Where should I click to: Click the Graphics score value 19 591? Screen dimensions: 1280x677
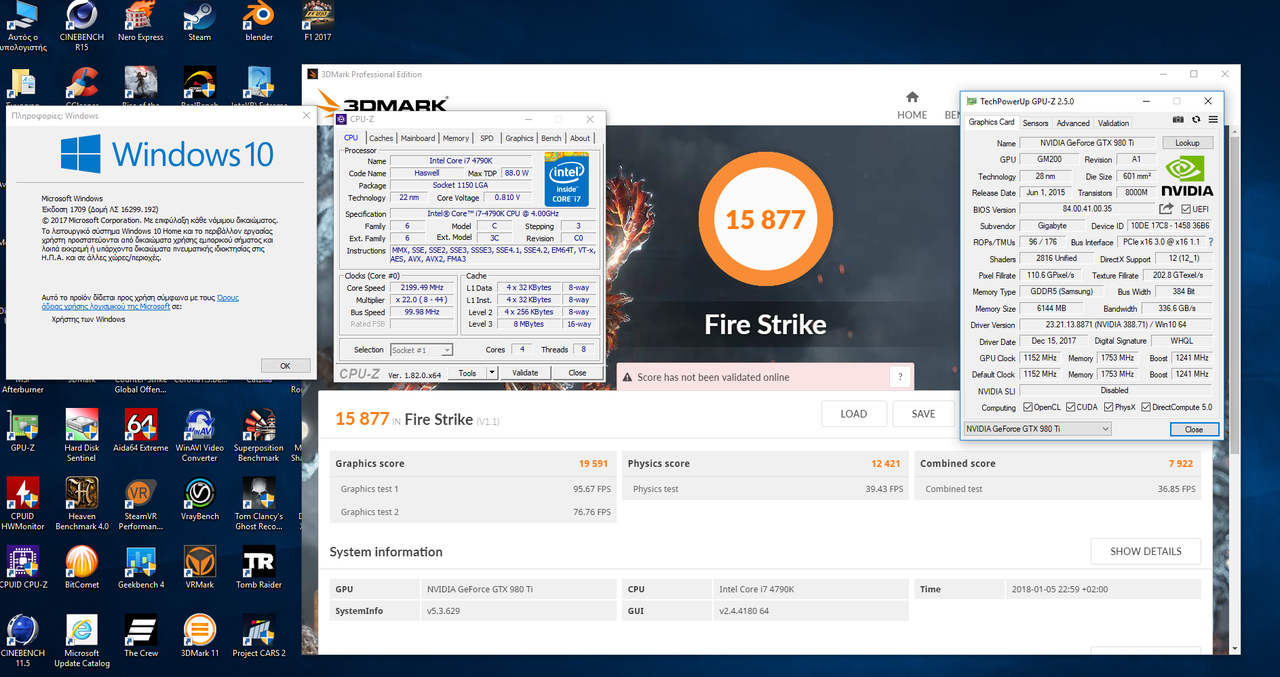[x=593, y=464]
